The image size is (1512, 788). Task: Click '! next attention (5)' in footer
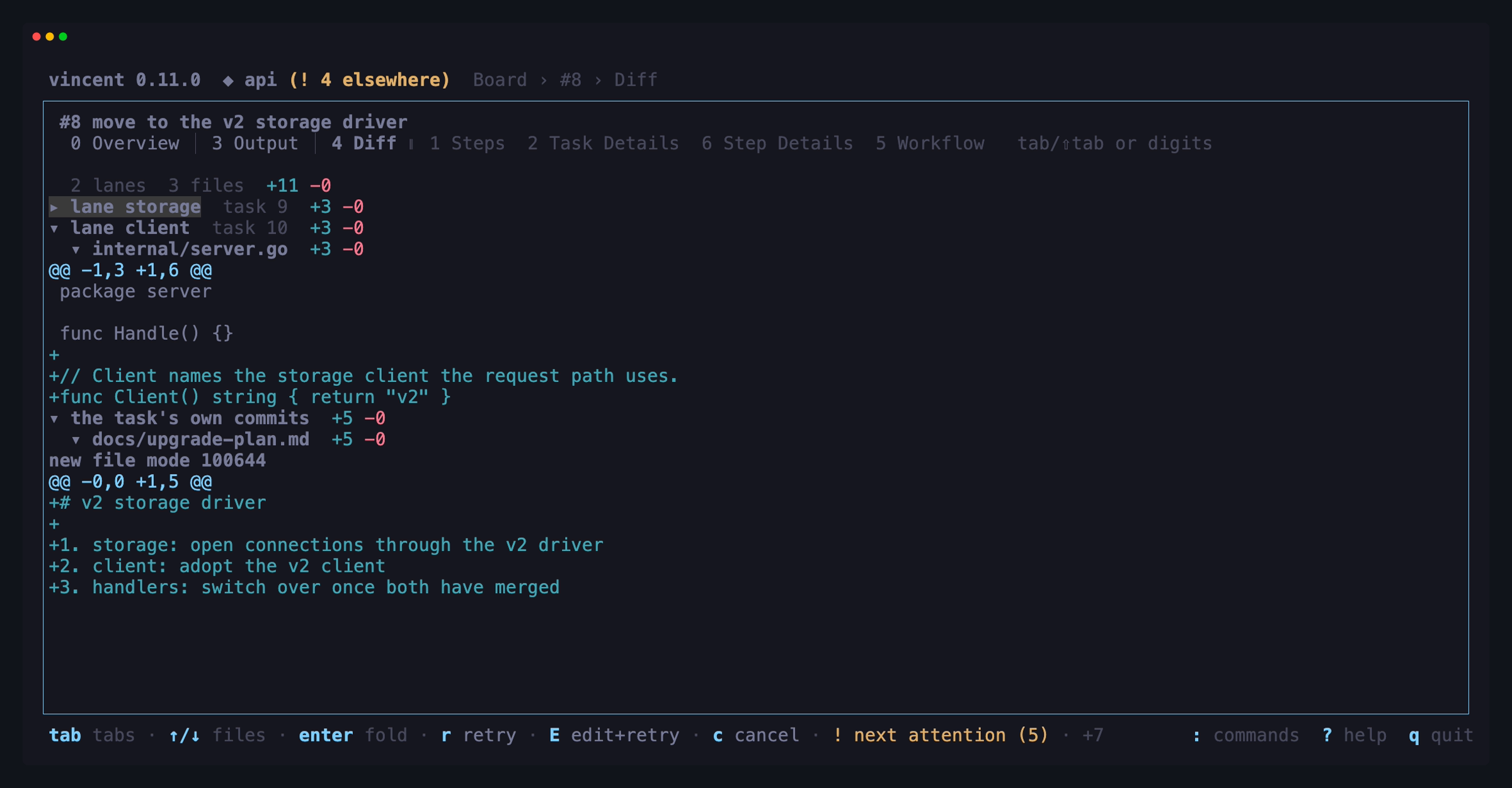pos(940,736)
